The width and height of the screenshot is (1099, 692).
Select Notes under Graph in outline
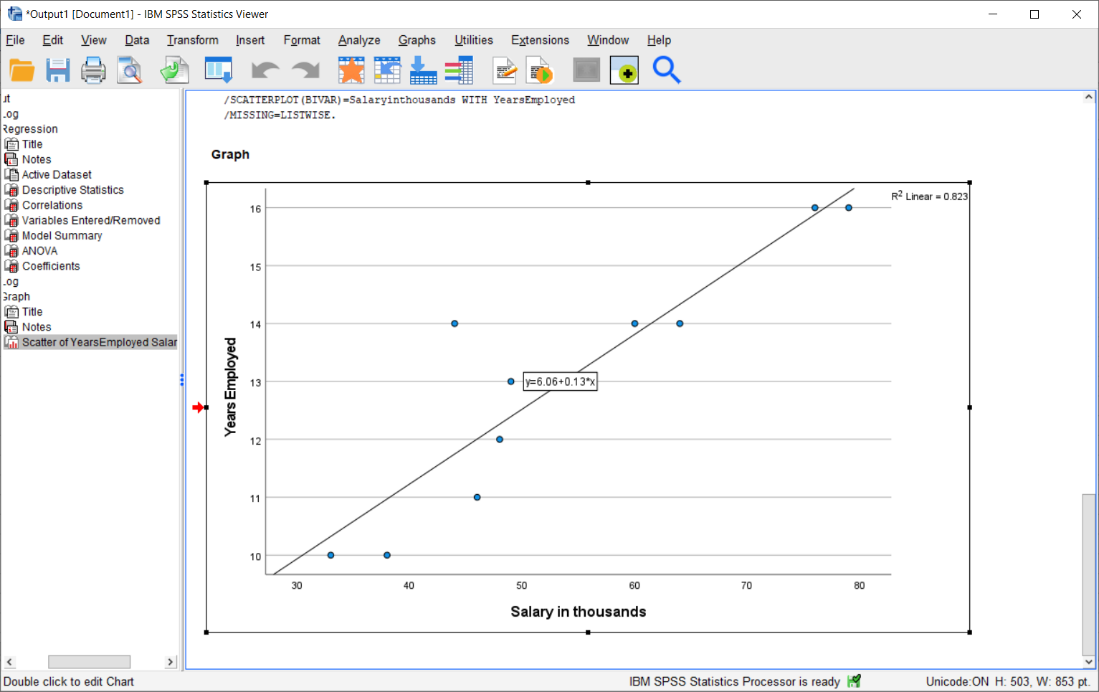[x=36, y=327]
